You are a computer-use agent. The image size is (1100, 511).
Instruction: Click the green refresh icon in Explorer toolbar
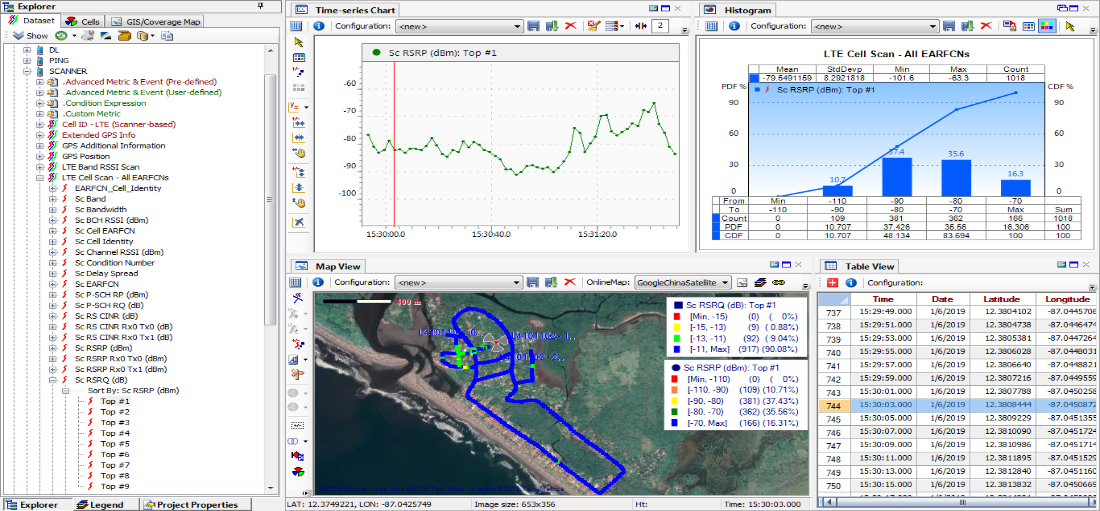click(x=61, y=36)
